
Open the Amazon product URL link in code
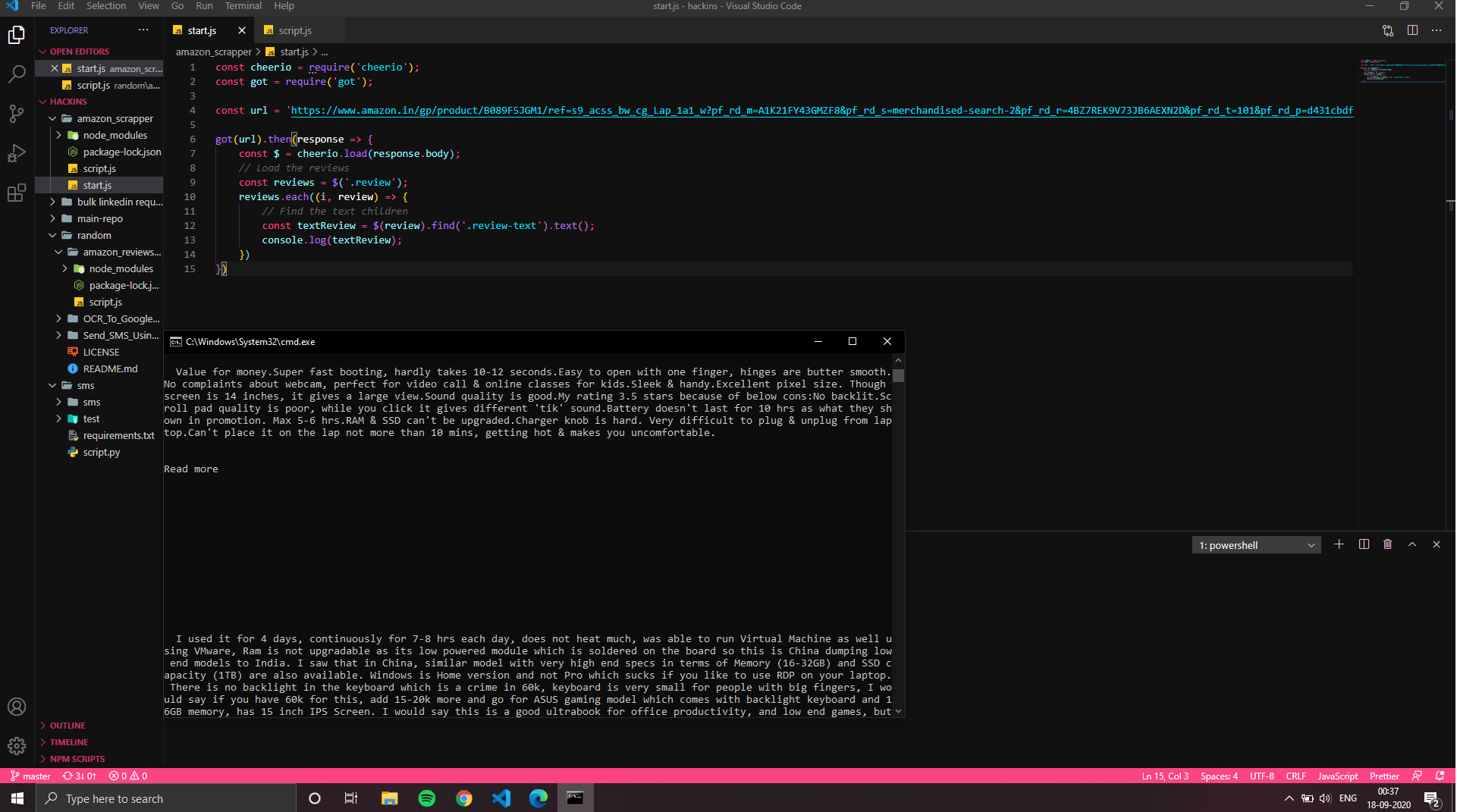coord(822,111)
